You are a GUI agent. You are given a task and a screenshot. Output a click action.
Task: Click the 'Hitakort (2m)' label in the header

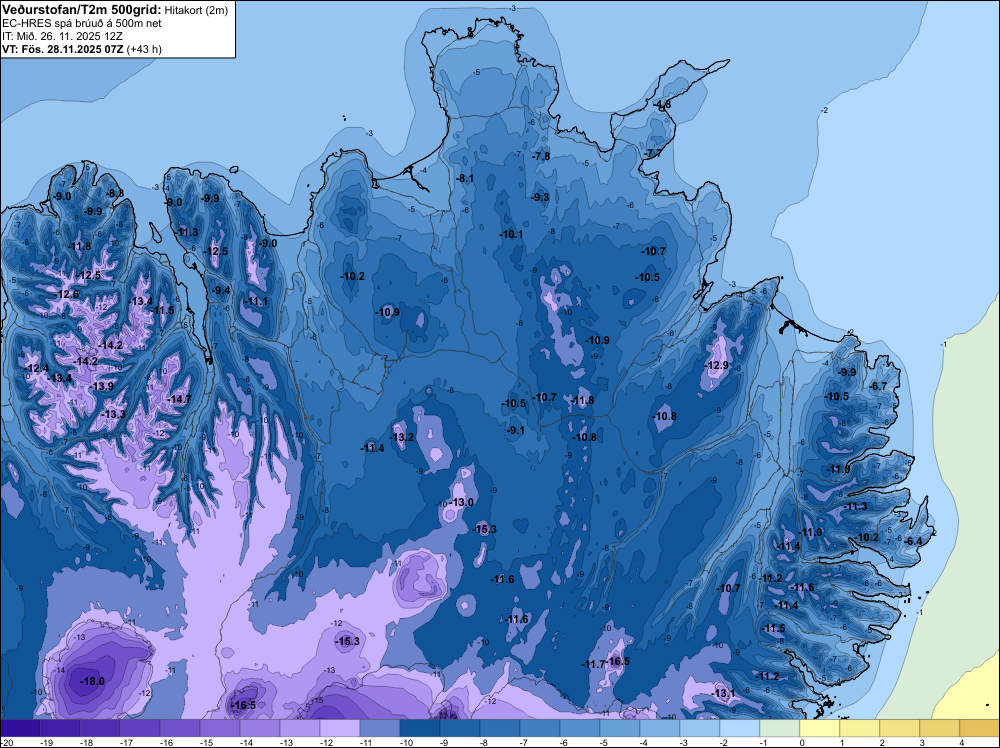(x=196, y=10)
